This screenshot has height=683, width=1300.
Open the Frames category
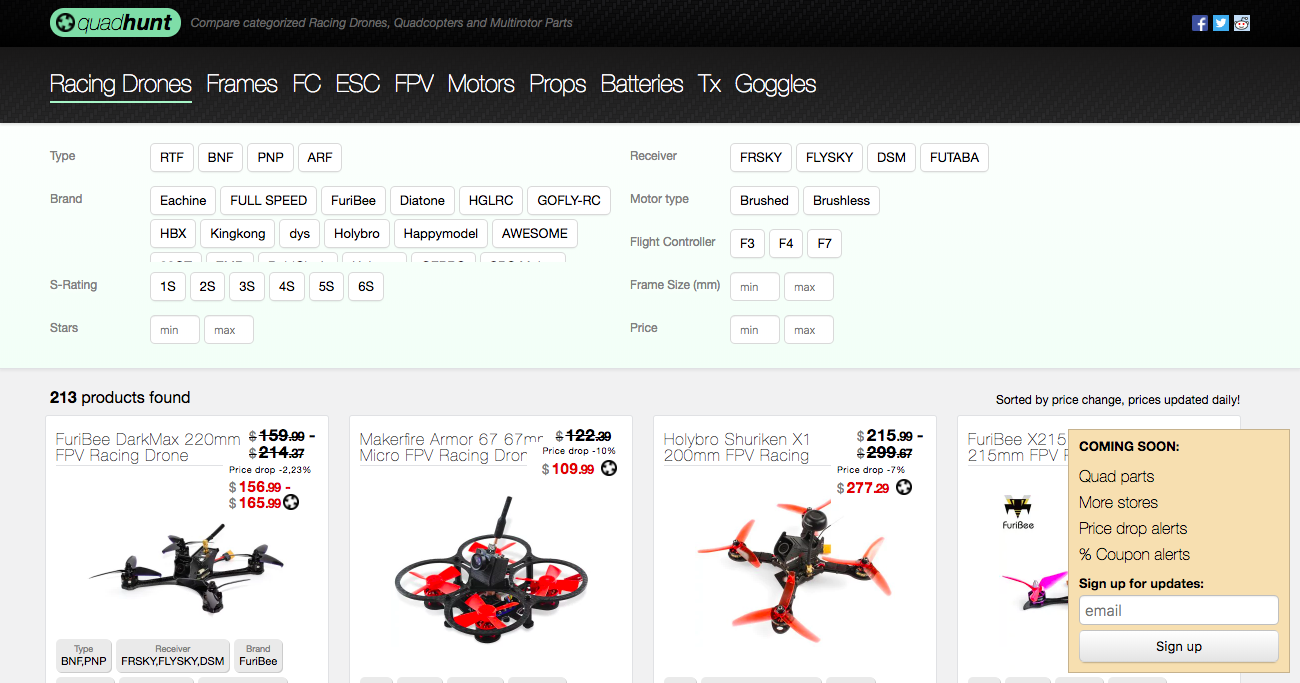point(242,84)
